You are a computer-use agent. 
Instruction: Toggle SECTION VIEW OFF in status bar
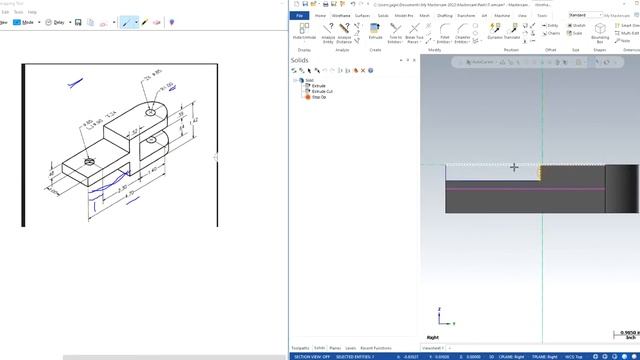click(312, 357)
